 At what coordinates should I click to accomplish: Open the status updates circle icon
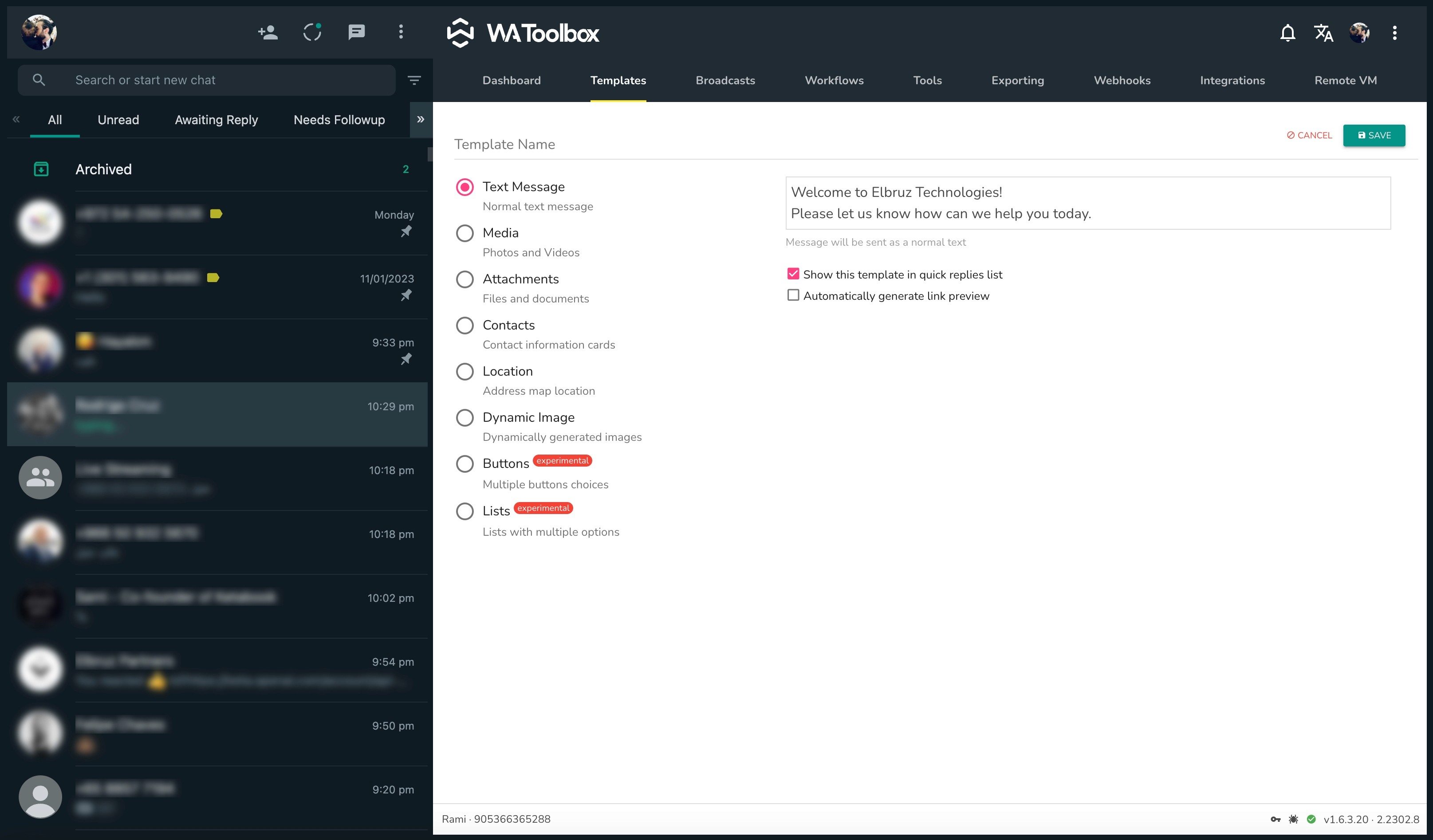pos(312,32)
